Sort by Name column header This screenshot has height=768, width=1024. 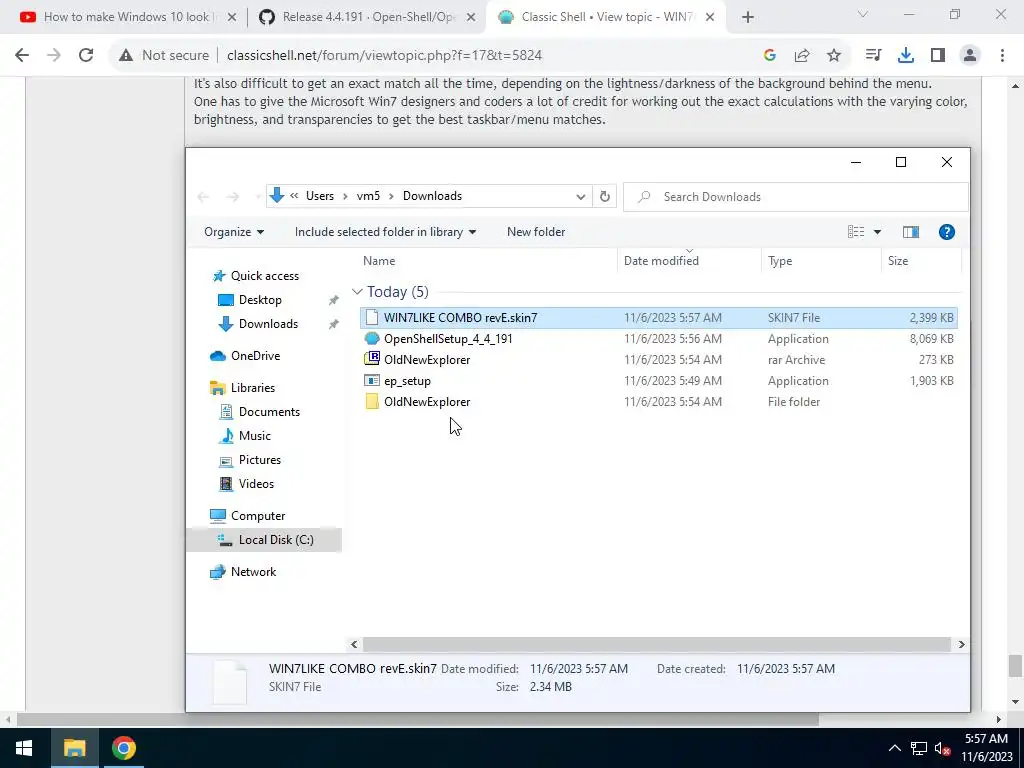(x=379, y=261)
